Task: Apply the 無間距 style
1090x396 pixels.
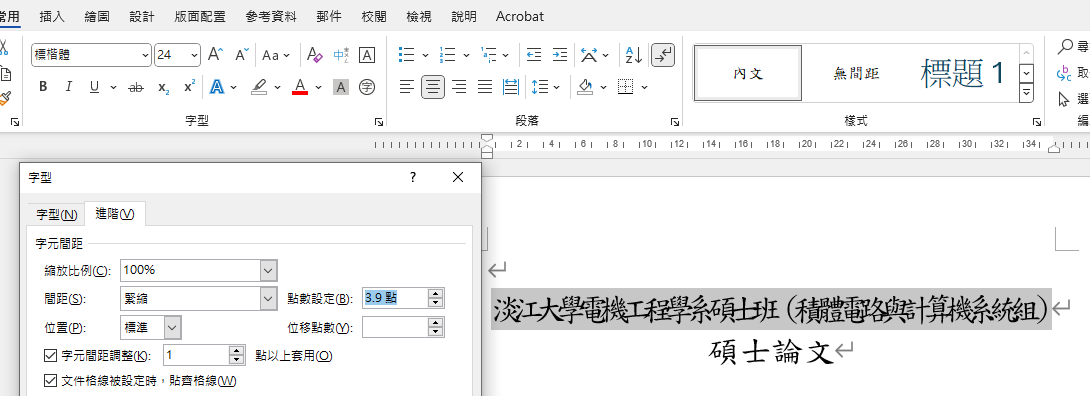Action: pyautogui.click(x=856, y=73)
